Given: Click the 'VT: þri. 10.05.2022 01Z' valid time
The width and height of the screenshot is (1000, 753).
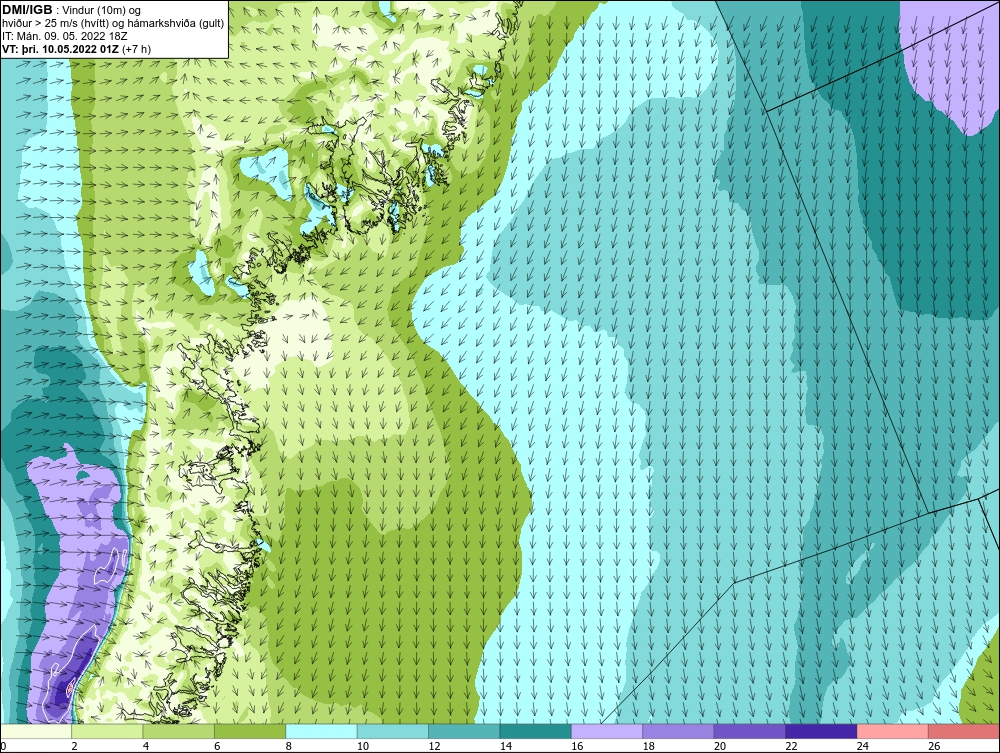Looking at the screenshot, I should (x=77, y=48).
